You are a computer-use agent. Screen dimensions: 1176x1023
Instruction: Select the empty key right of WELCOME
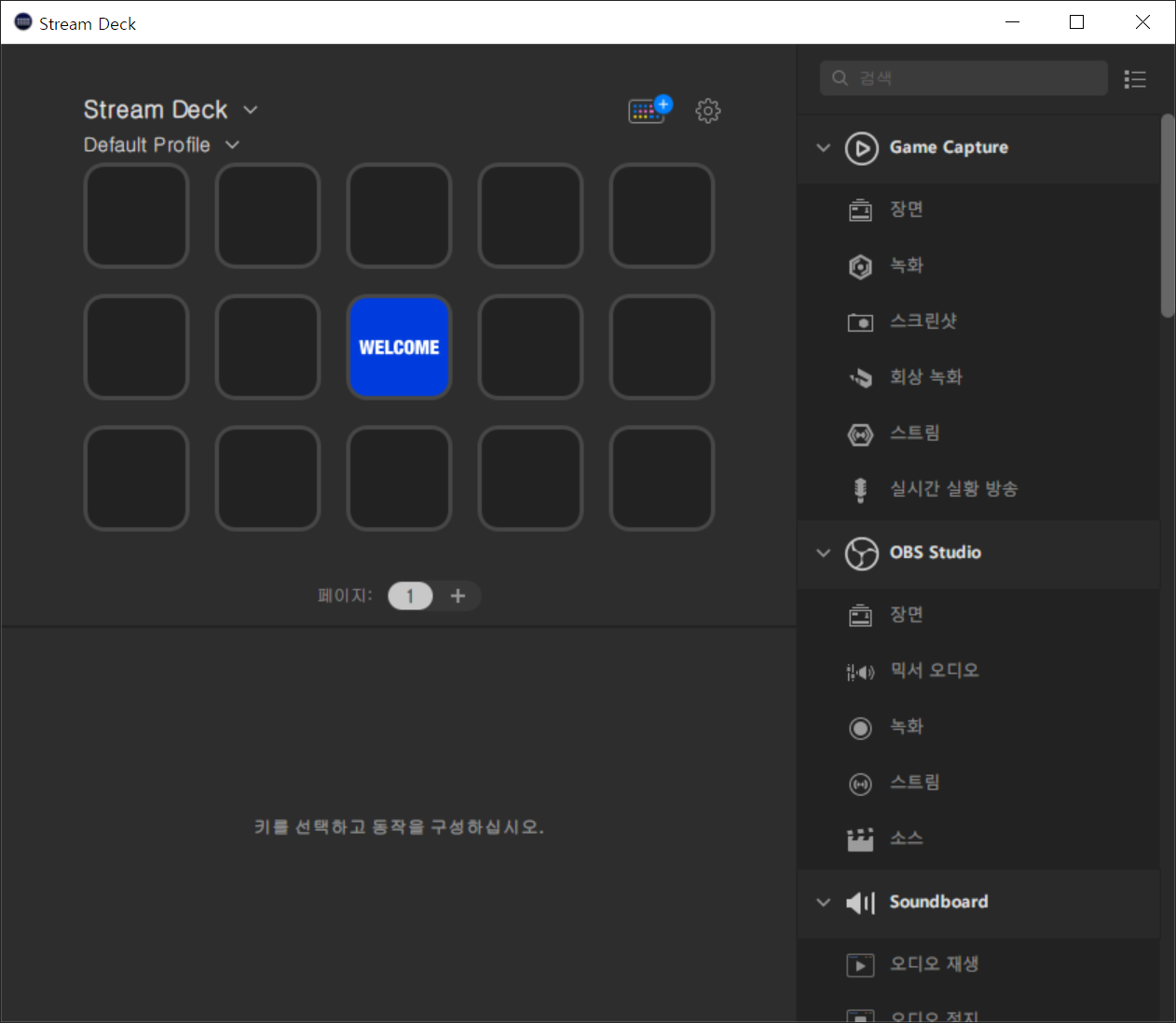(530, 347)
